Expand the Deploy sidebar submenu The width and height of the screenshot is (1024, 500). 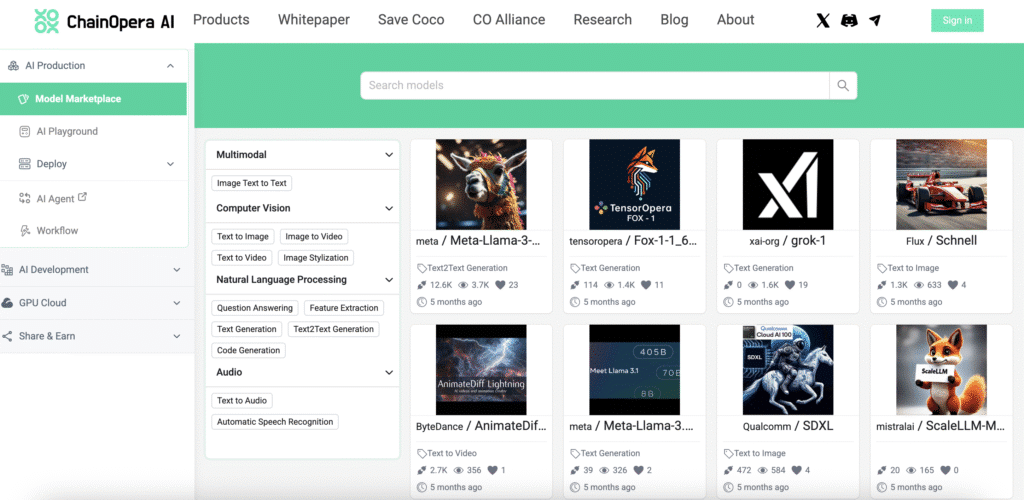tap(170, 164)
